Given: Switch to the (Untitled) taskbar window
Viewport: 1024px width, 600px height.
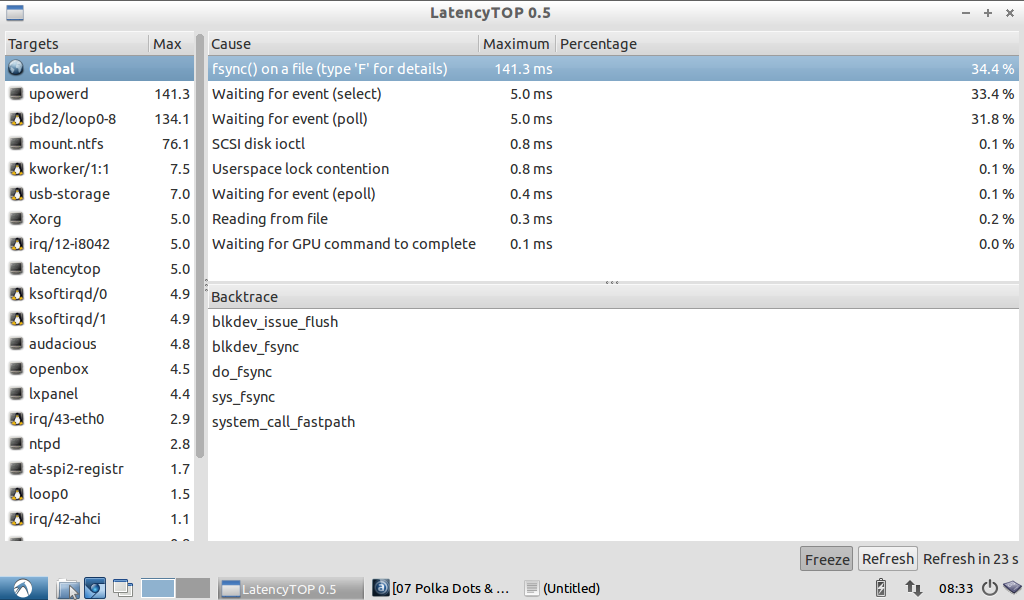Looking at the screenshot, I should (x=564, y=588).
